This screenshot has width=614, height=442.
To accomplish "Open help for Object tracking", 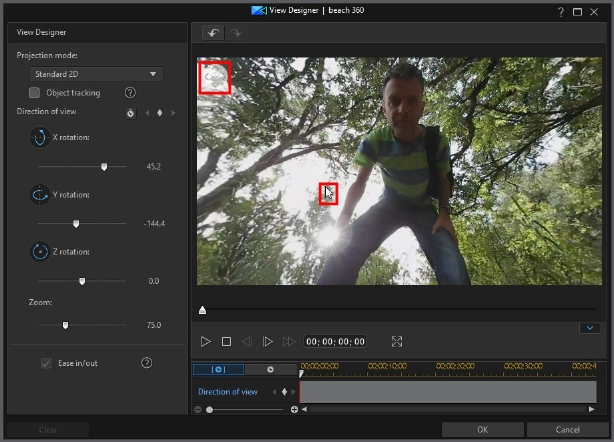I will point(130,93).
